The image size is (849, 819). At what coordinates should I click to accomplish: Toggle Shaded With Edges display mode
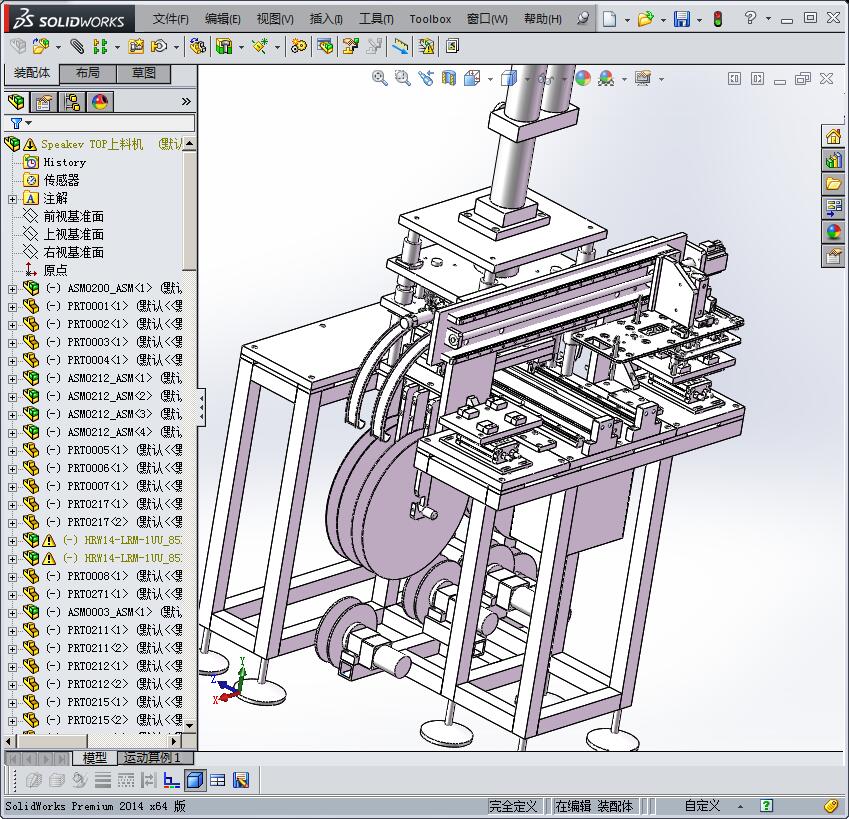(196, 780)
